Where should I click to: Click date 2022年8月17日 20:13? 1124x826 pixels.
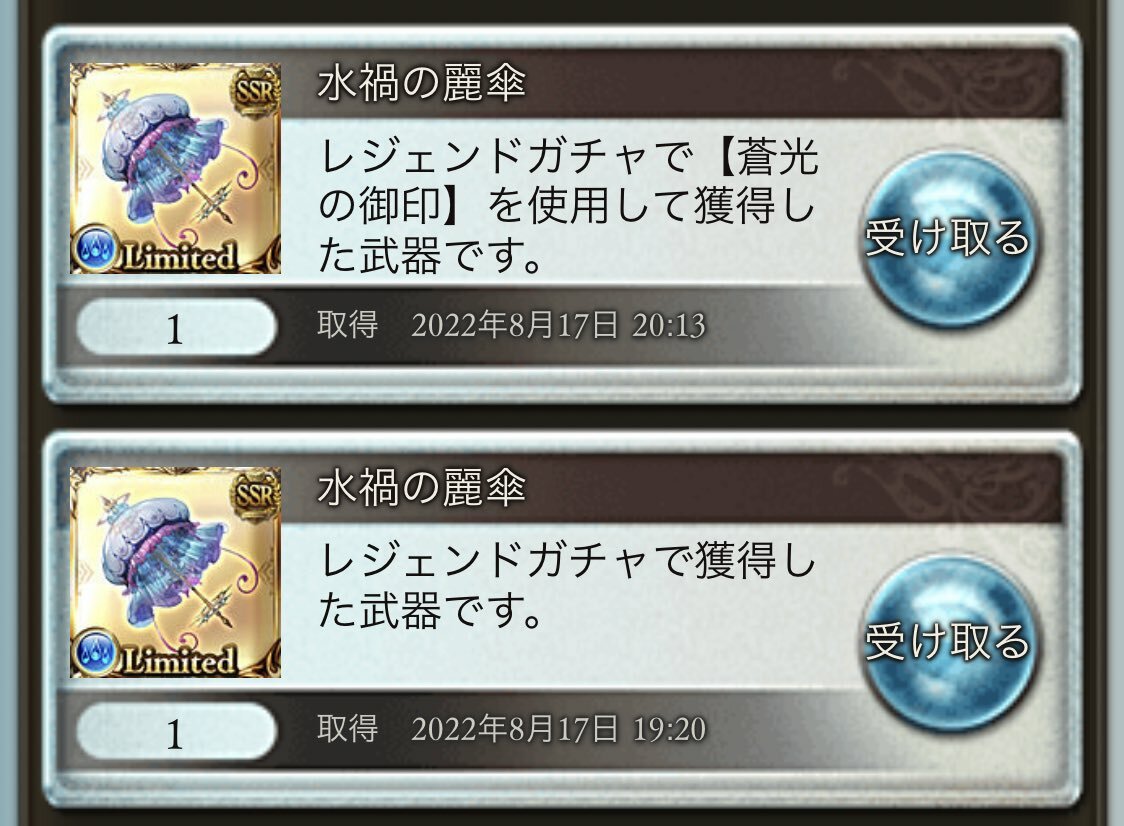pos(558,325)
